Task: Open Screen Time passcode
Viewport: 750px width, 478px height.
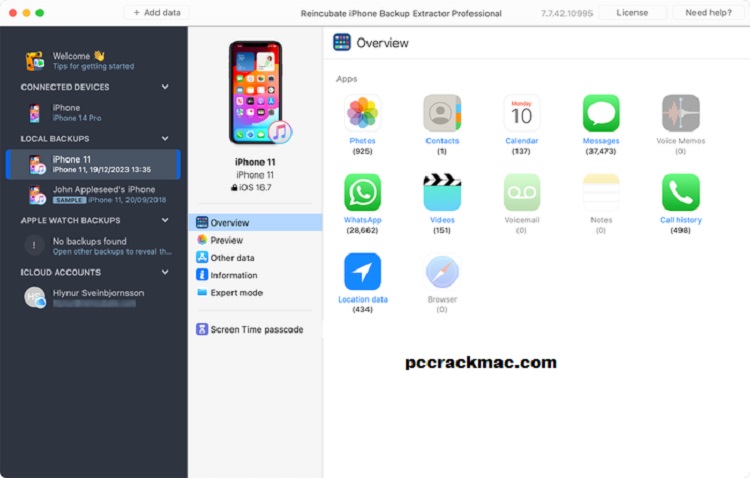Action: click(x=255, y=329)
